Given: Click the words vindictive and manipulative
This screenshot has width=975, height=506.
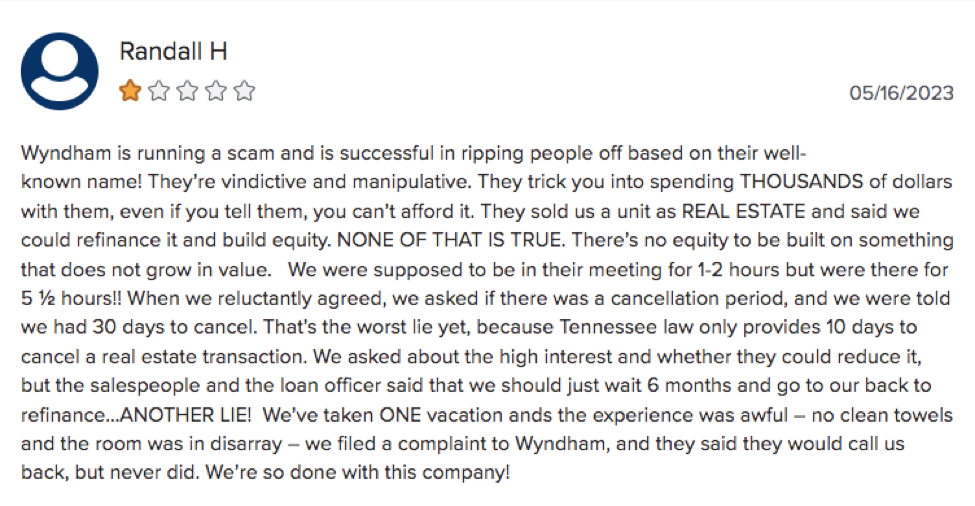Looking at the screenshot, I should click(343, 182).
